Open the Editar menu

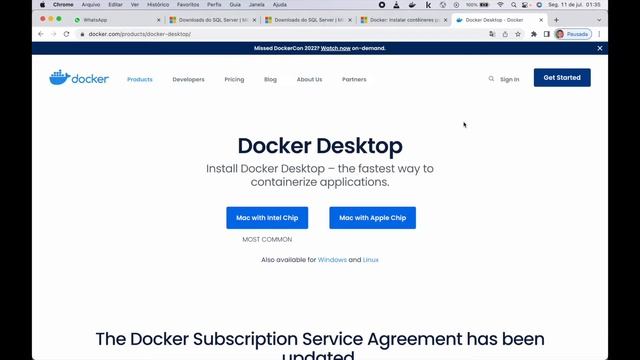pos(116,5)
